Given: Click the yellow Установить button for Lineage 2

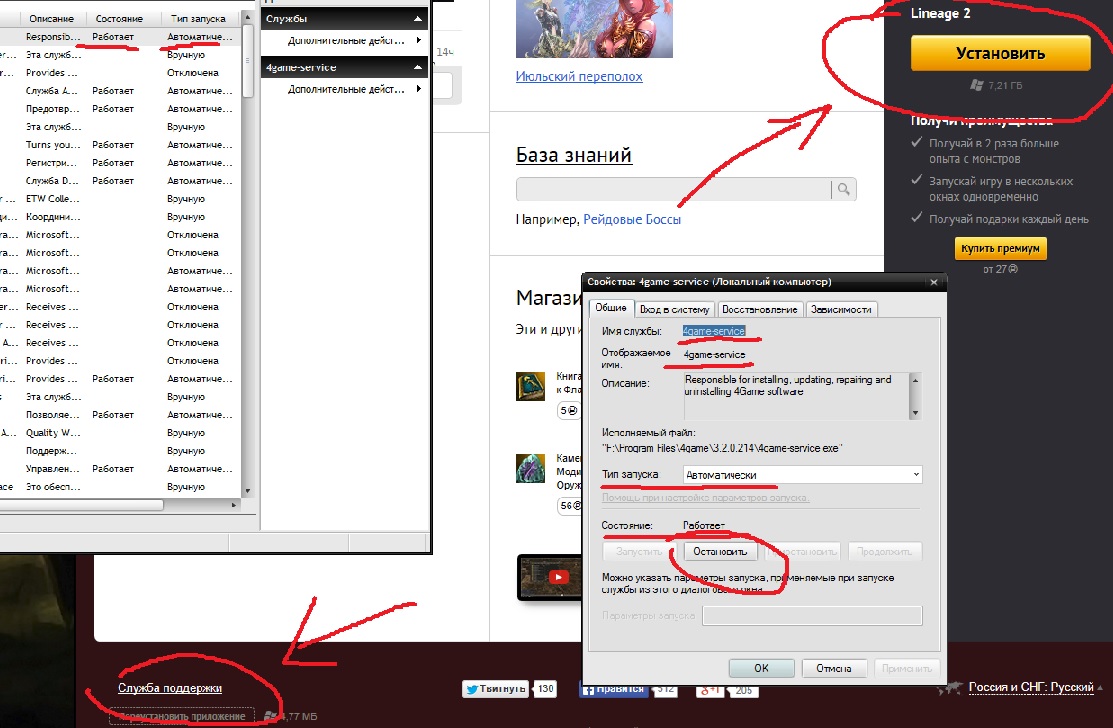Looking at the screenshot, I should [x=1000, y=53].
